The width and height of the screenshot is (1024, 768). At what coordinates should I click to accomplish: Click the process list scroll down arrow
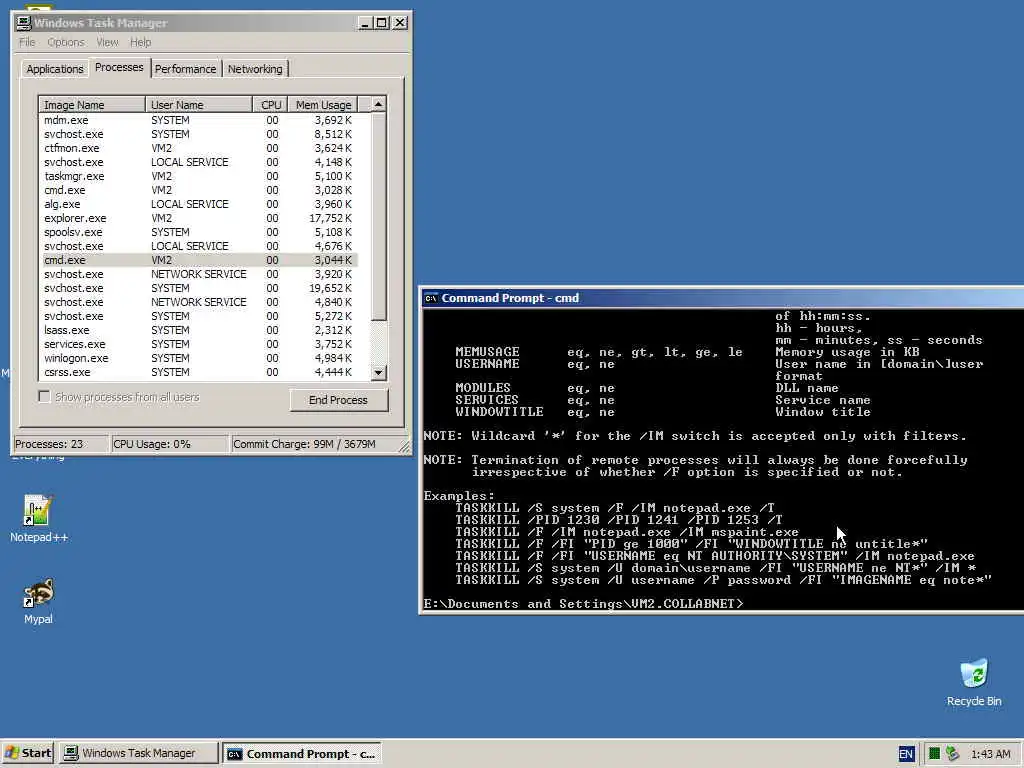[378, 372]
